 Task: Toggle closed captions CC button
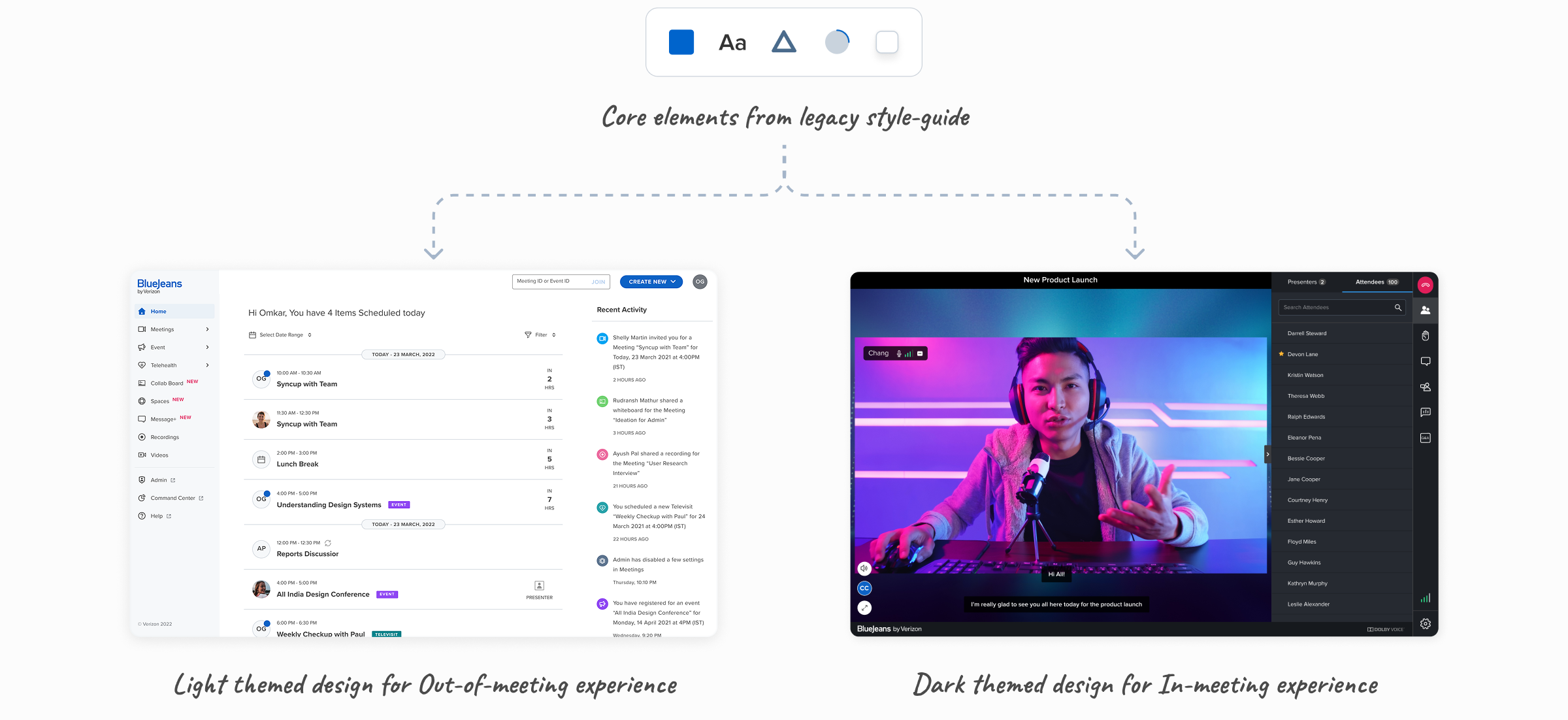(x=864, y=588)
